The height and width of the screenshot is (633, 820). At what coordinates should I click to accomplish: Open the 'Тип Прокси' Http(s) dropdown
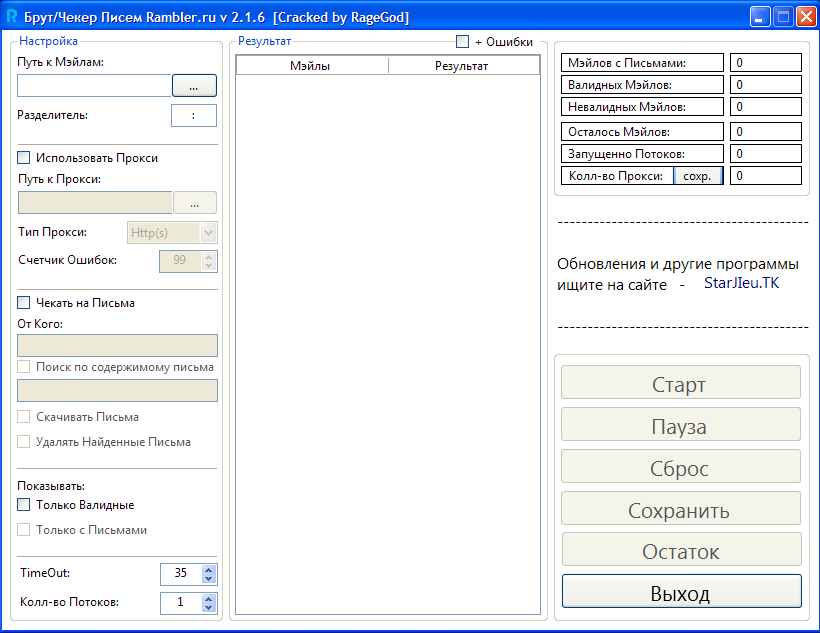click(x=172, y=233)
